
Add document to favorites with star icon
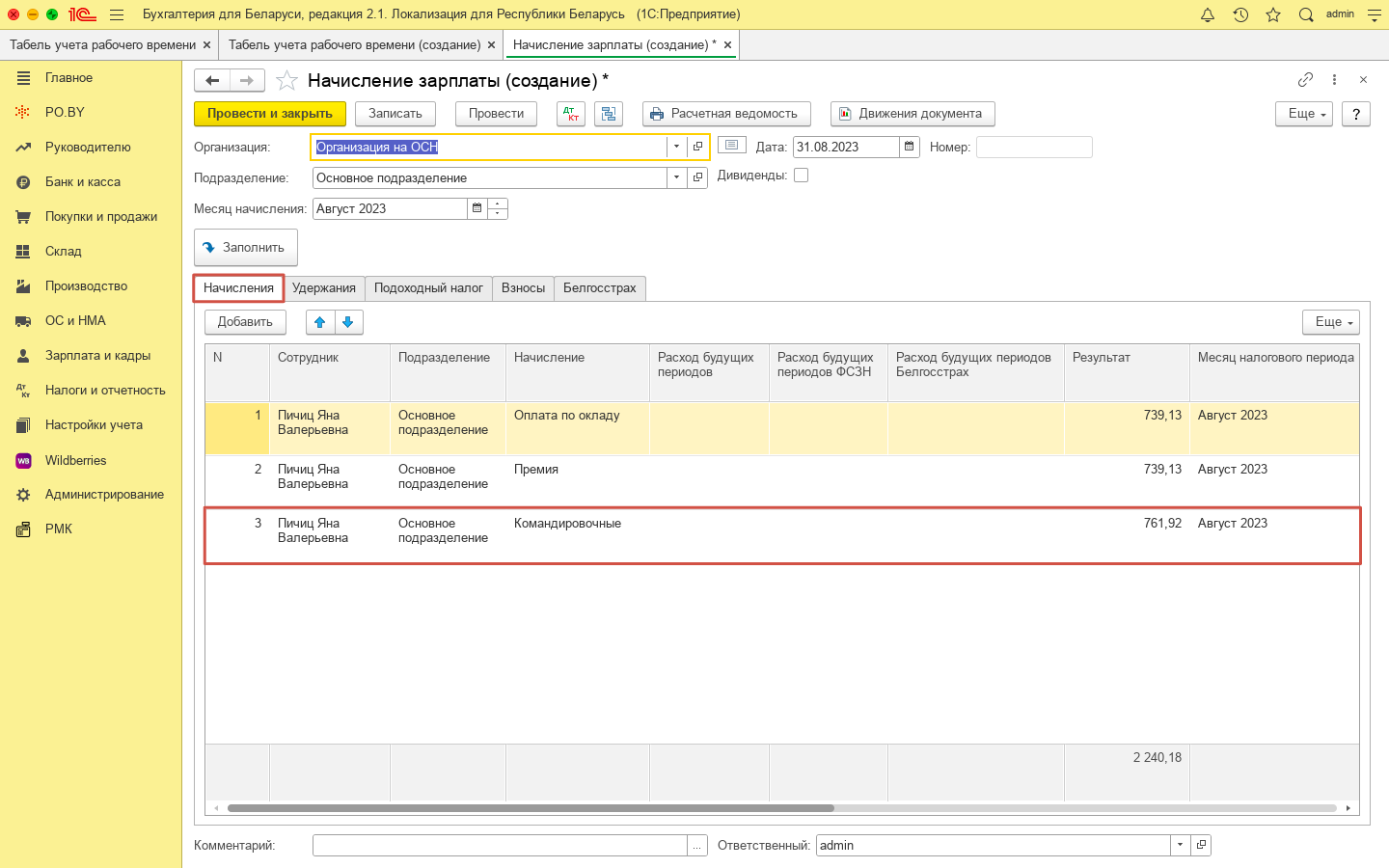click(x=286, y=80)
